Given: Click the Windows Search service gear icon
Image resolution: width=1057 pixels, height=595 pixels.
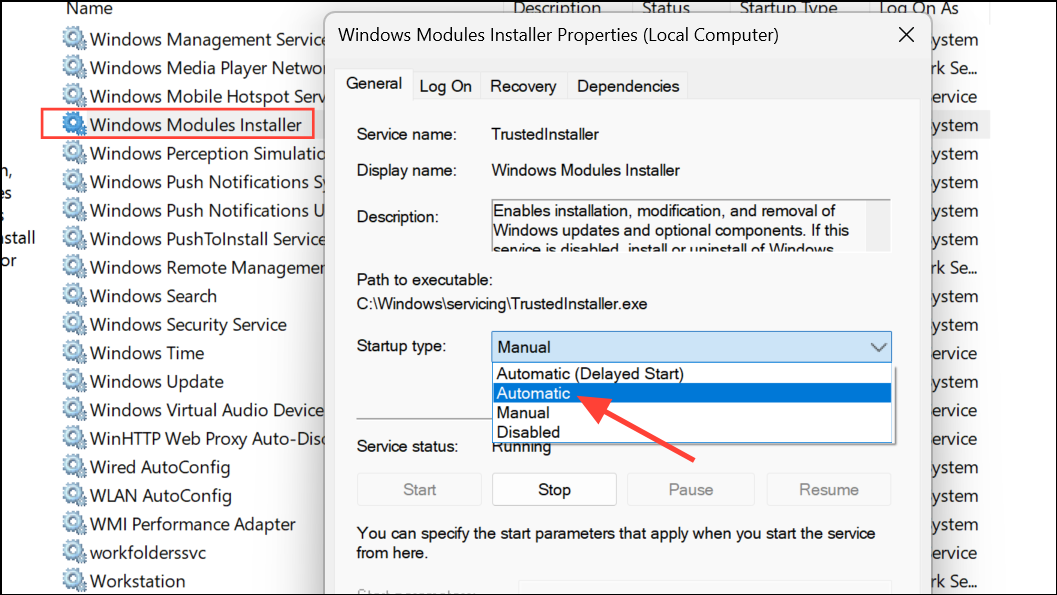Looking at the screenshot, I should (73, 296).
